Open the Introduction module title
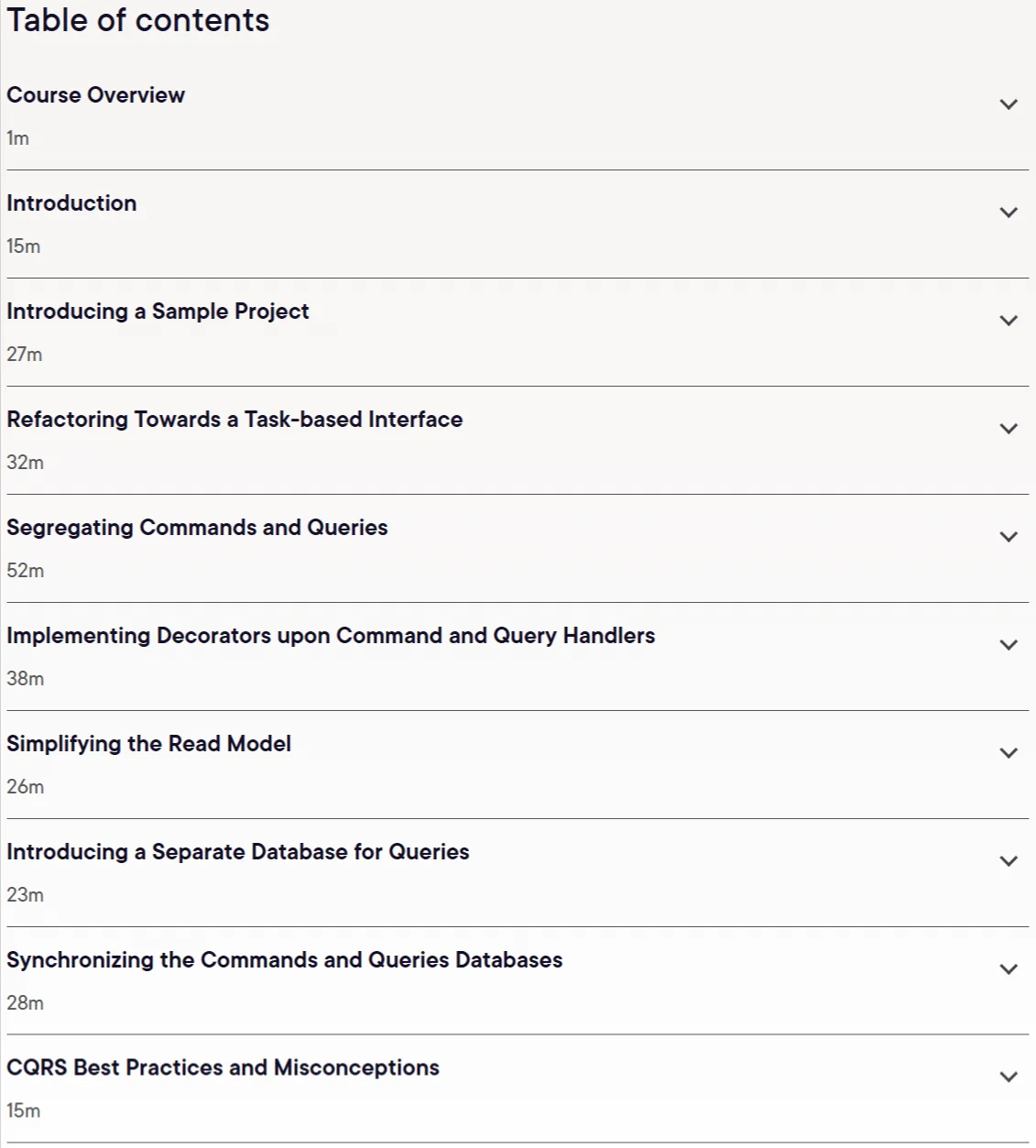 click(x=71, y=203)
